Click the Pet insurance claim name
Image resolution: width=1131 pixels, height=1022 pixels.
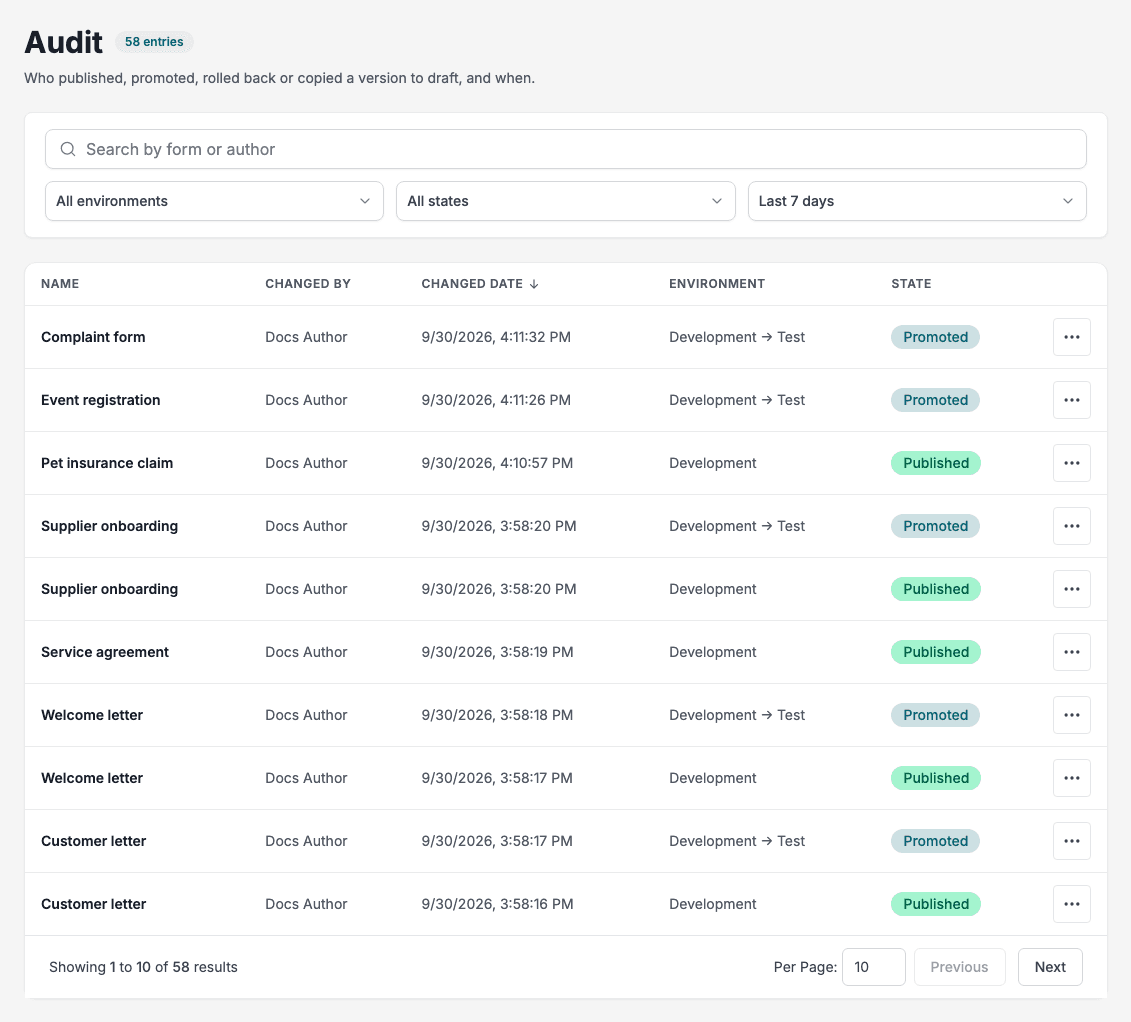(107, 463)
